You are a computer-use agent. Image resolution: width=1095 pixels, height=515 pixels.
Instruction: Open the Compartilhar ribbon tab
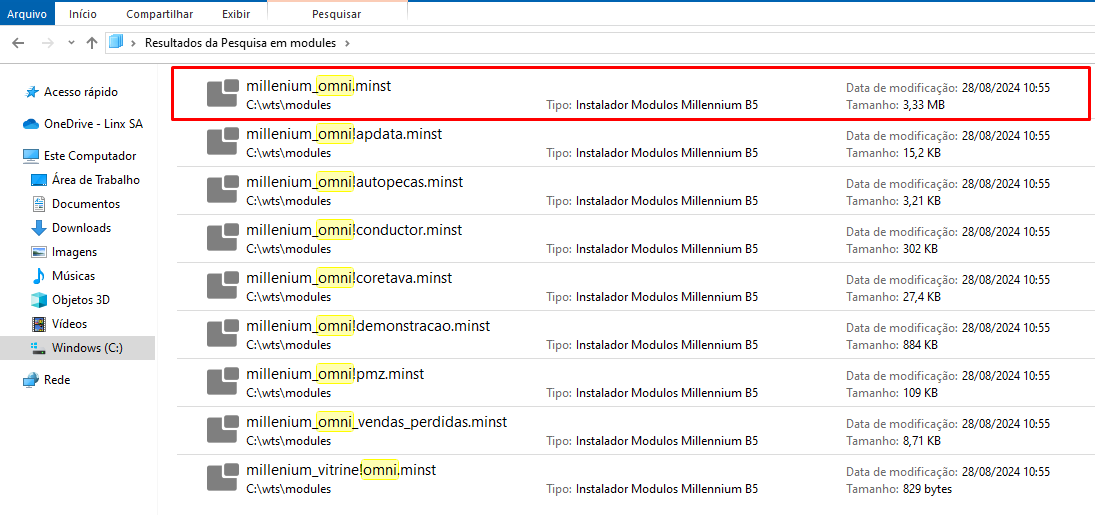click(x=160, y=14)
